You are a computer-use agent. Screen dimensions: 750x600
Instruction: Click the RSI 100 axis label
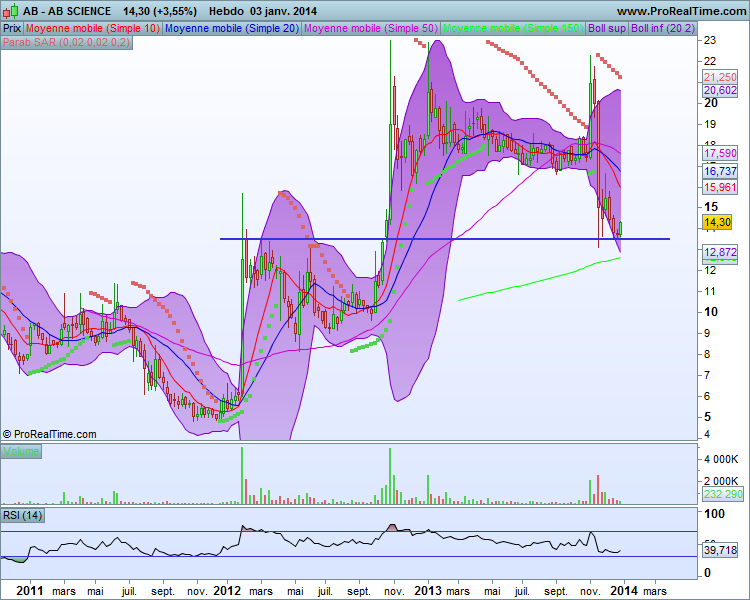tap(715, 514)
